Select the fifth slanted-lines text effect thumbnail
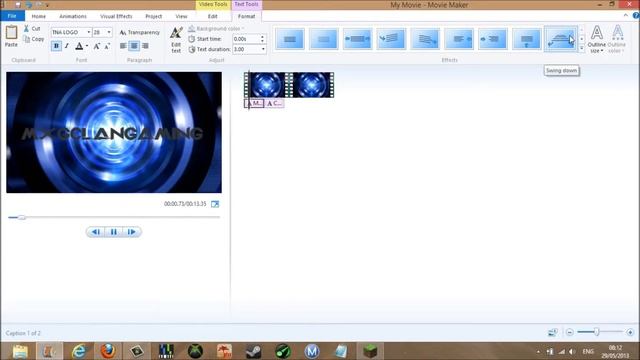Image resolution: width=640 pixels, height=360 pixels. click(x=425, y=39)
